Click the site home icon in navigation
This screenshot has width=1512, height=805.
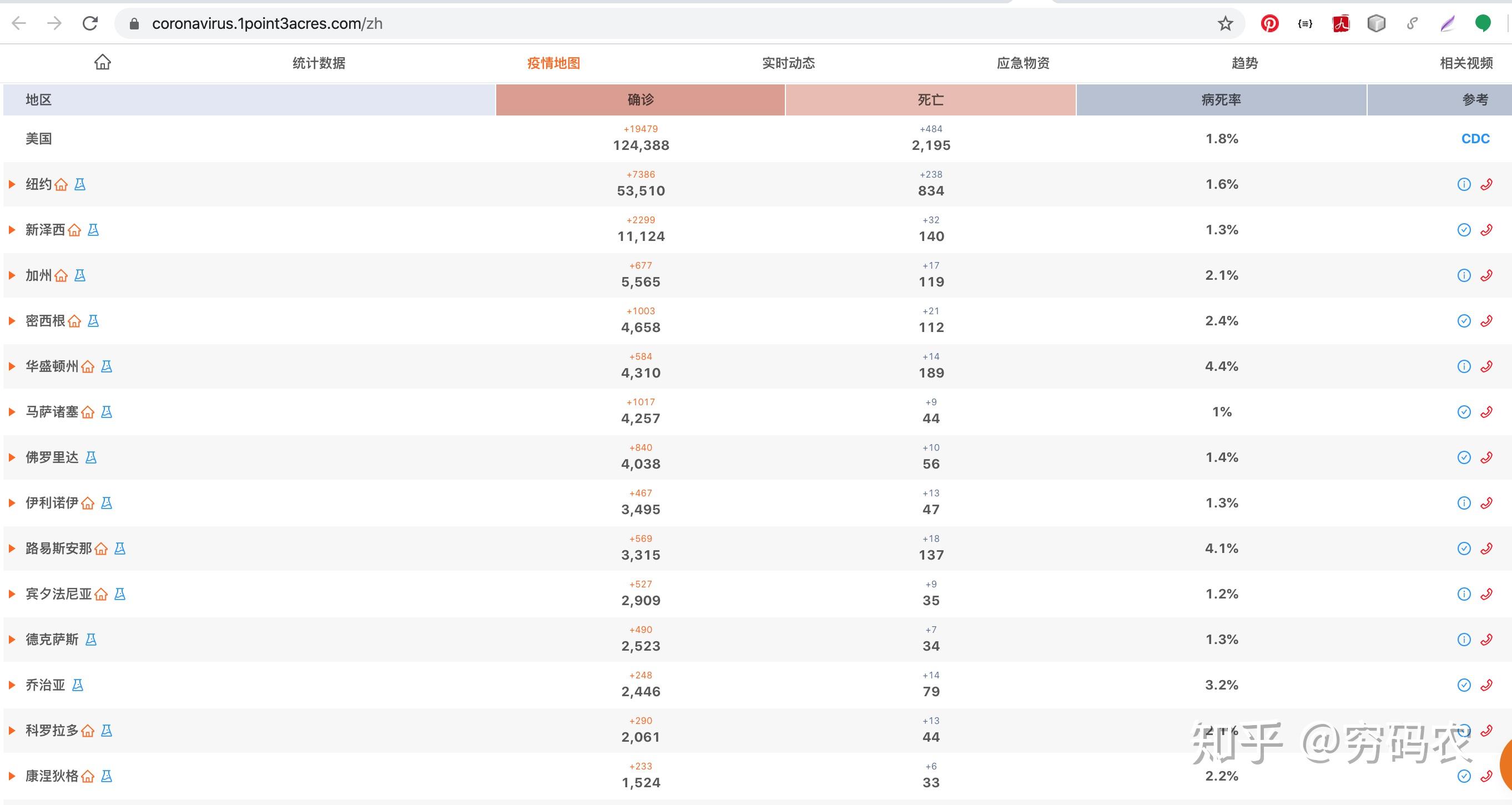pos(103,62)
